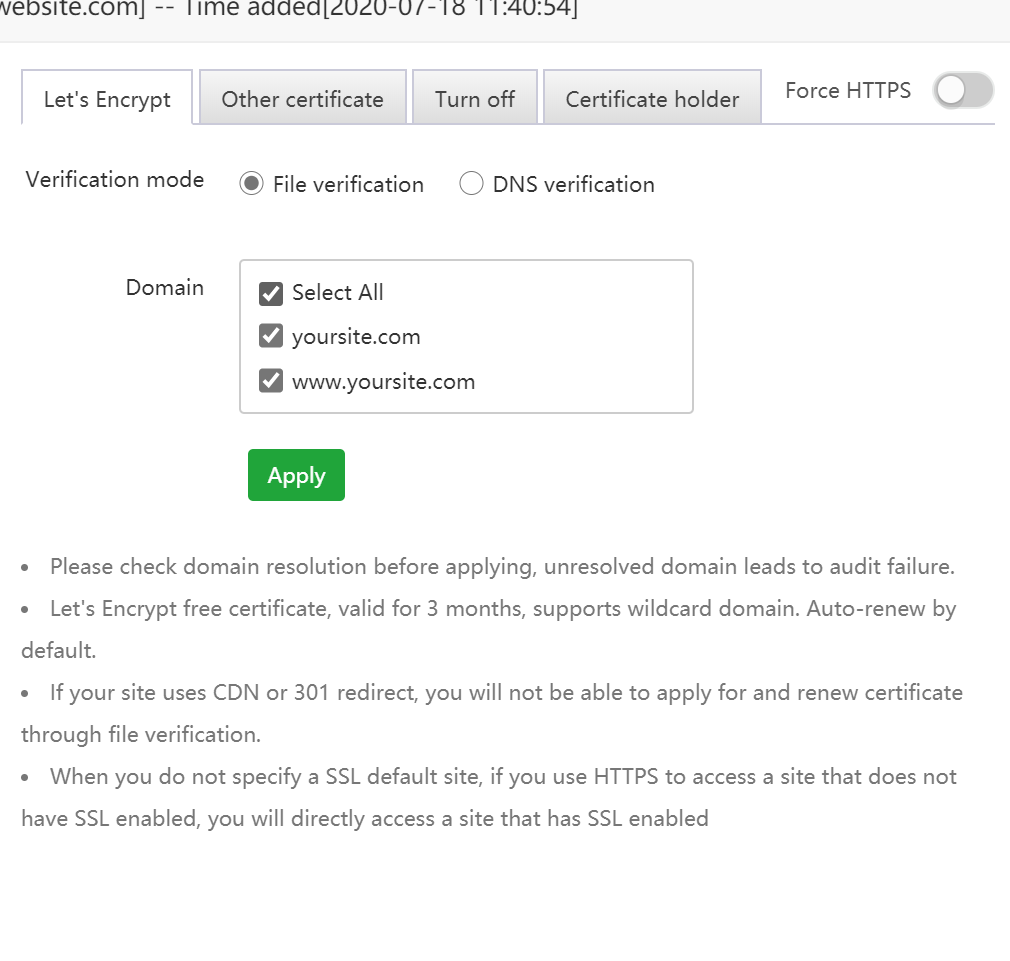This screenshot has height=961, width=1010.
Task: Click the www.yoursite.com domain name text
Action: point(383,382)
